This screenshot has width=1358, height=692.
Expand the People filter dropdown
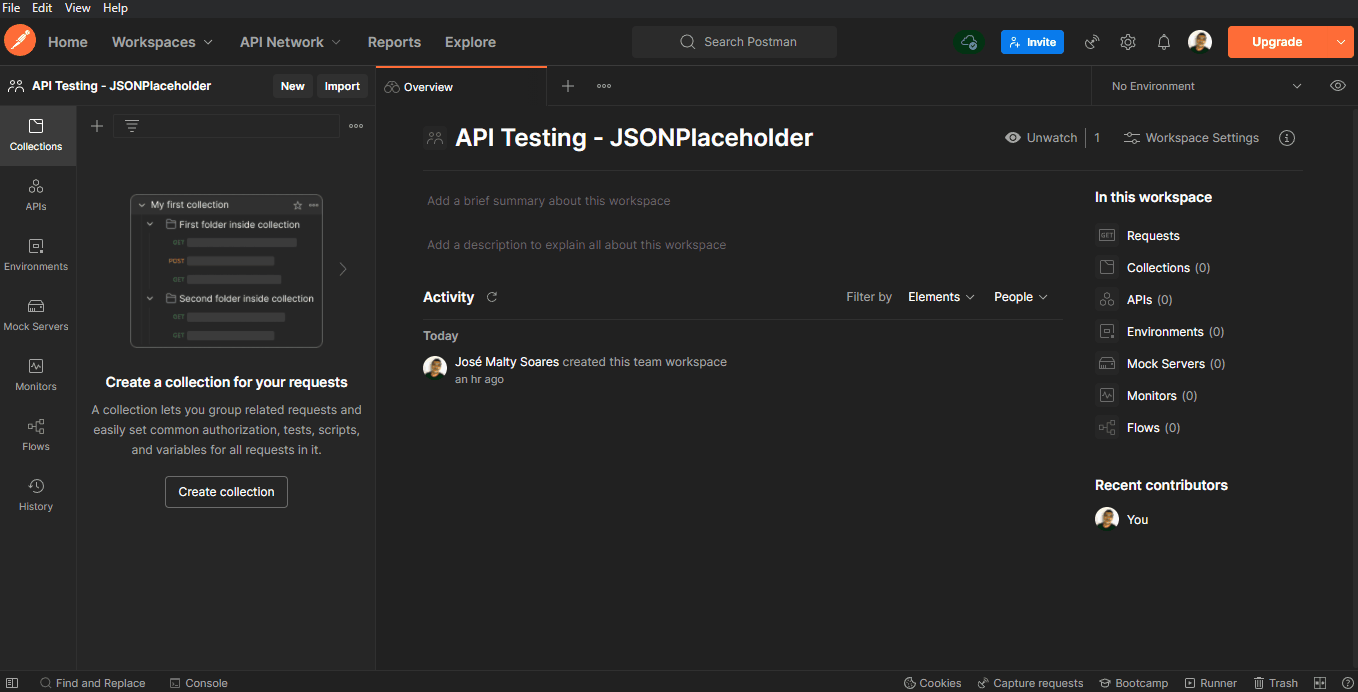pyautogui.click(x=1020, y=297)
